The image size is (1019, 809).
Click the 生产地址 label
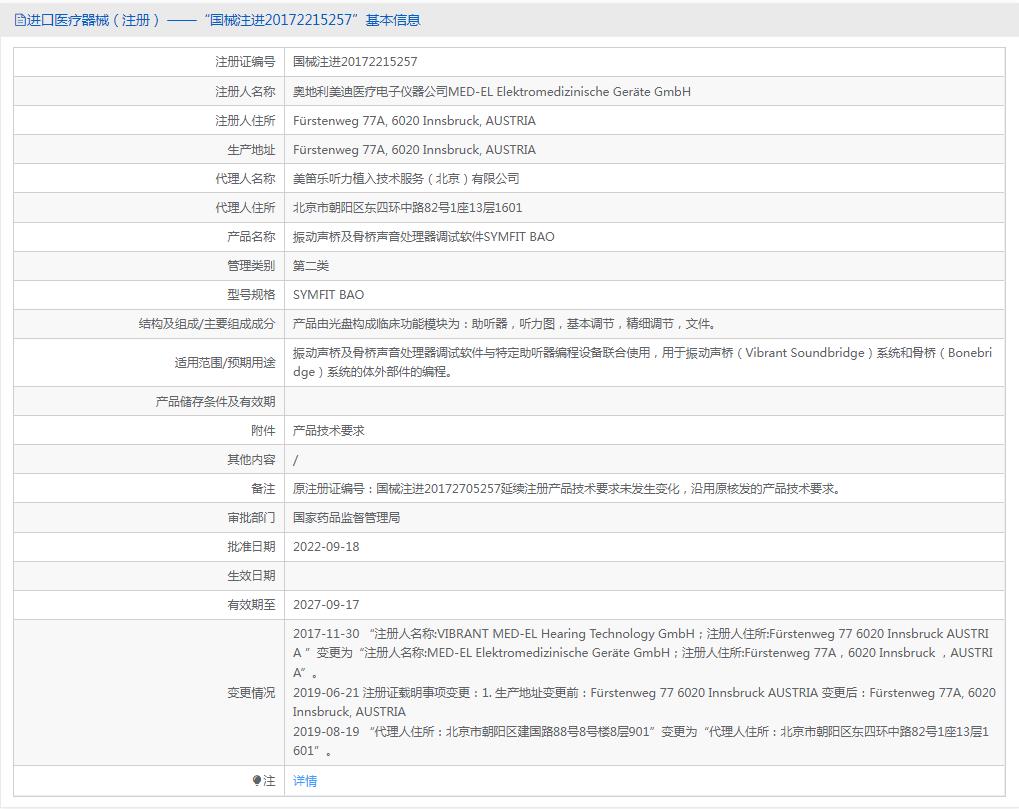click(251, 149)
